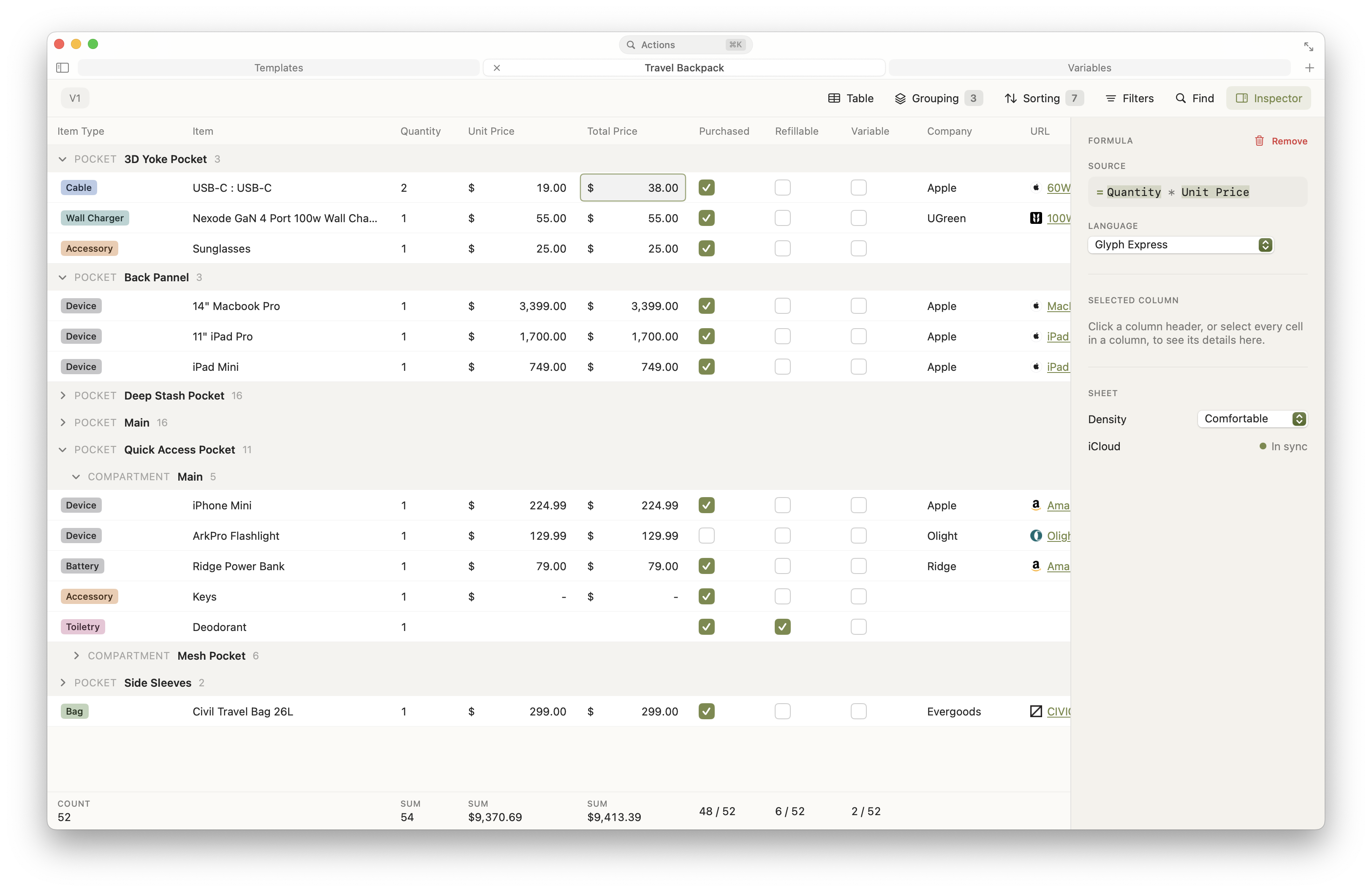Viewport: 1372px width, 892px height.
Task: Switch to the Variables tab
Action: coord(1089,68)
